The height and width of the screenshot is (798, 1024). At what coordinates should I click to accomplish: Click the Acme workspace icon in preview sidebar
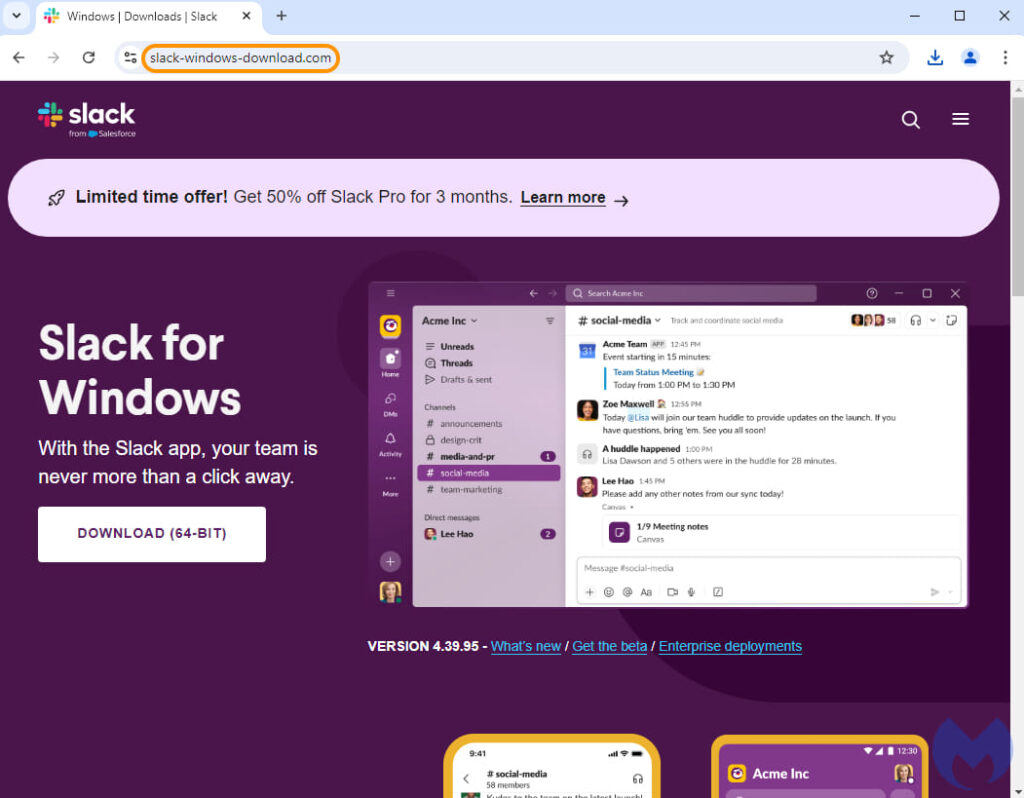pyautogui.click(x=391, y=325)
